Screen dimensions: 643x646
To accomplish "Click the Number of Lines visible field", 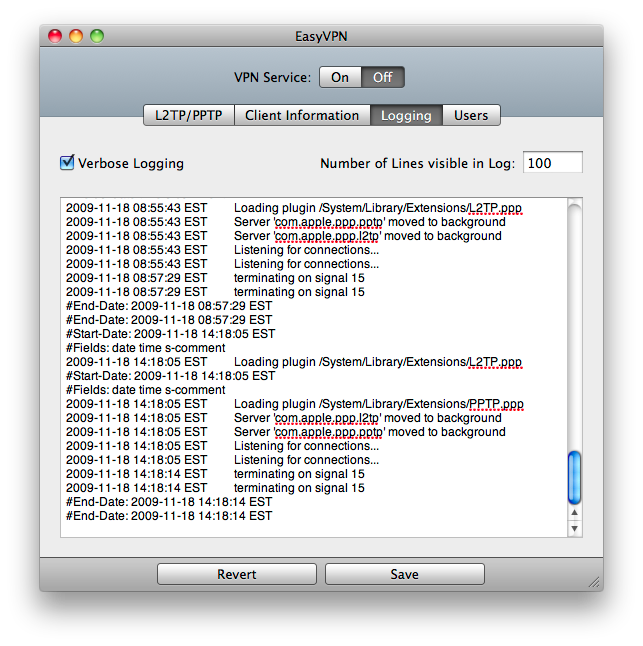I will click(x=552, y=163).
